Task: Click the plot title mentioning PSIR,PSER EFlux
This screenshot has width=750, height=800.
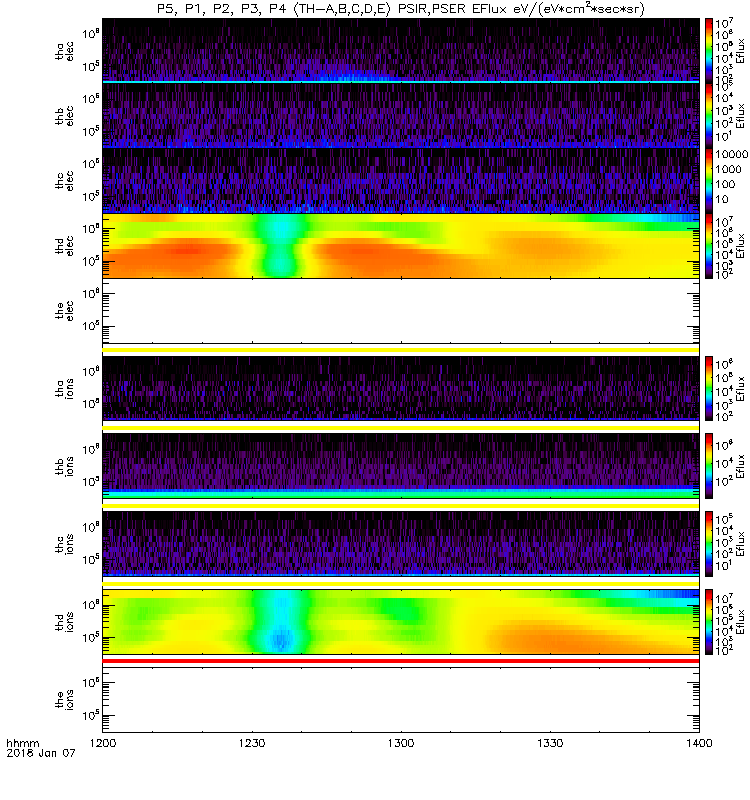Action: (x=401, y=9)
